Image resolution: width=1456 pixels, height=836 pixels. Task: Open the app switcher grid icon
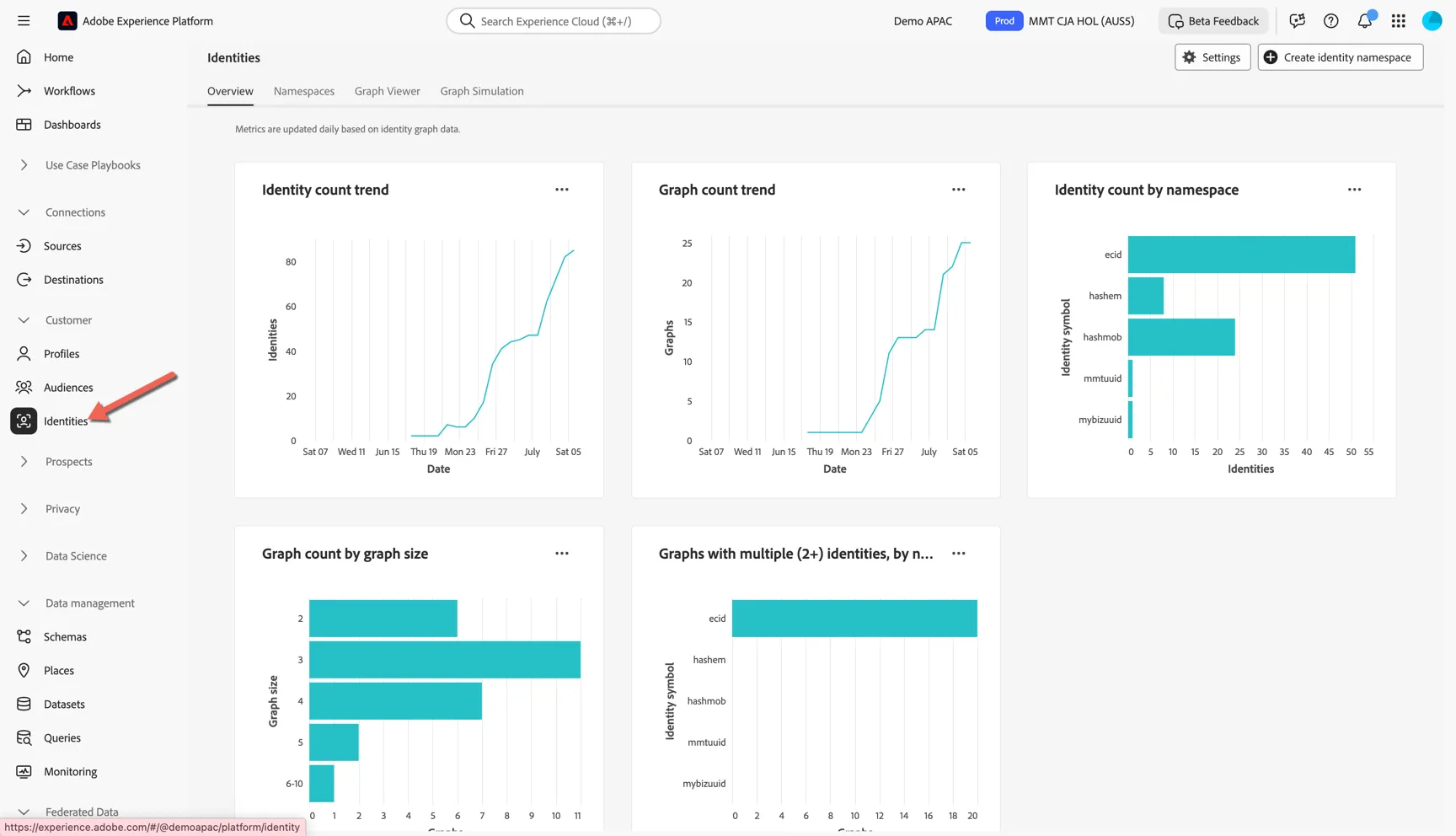(1398, 21)
